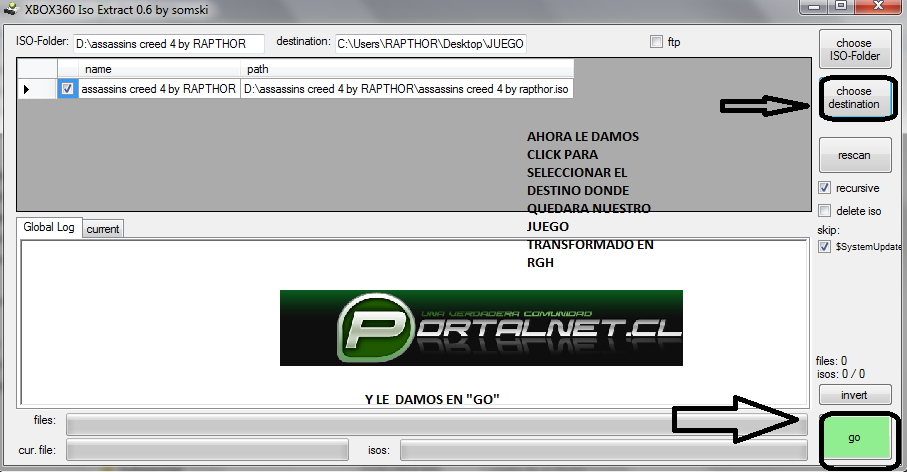The width and height of the screenshot is (907, 472).
Task: Click the choose ISO-Folder button
Action: click(x=854, y=50)
